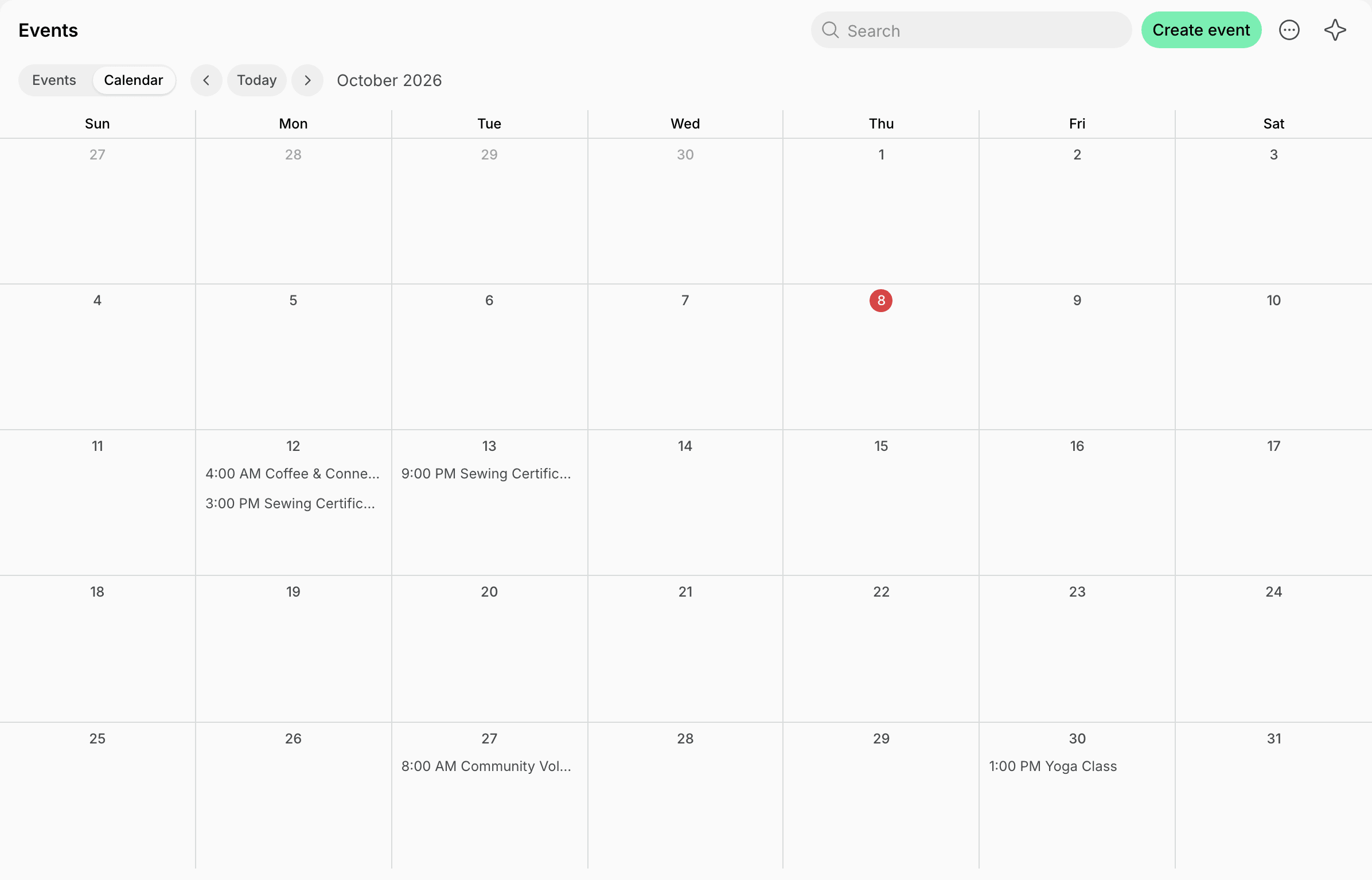Click the sparkle AI assistant icon
The image size is (1372, 880).
[1335, 30]
